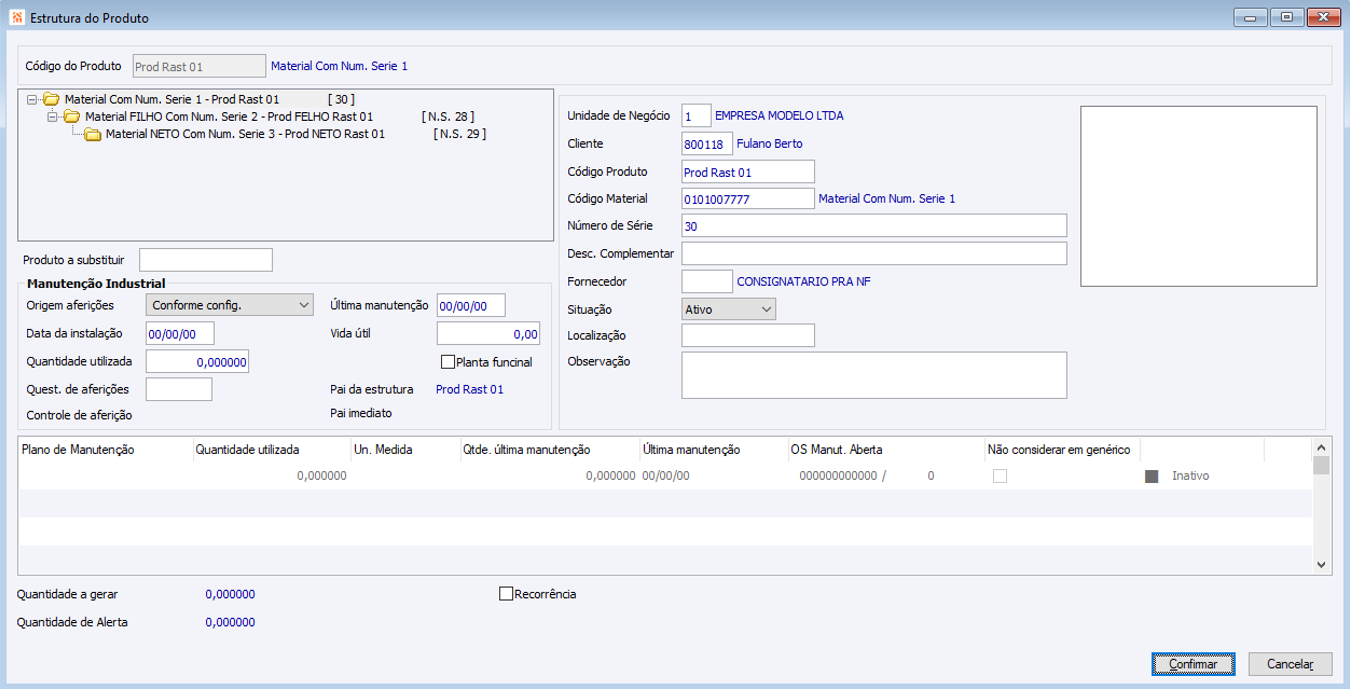The width and height of the screenshot is (1350, 689).
Task: Click the Observação text area
Action: click(874, 375)
